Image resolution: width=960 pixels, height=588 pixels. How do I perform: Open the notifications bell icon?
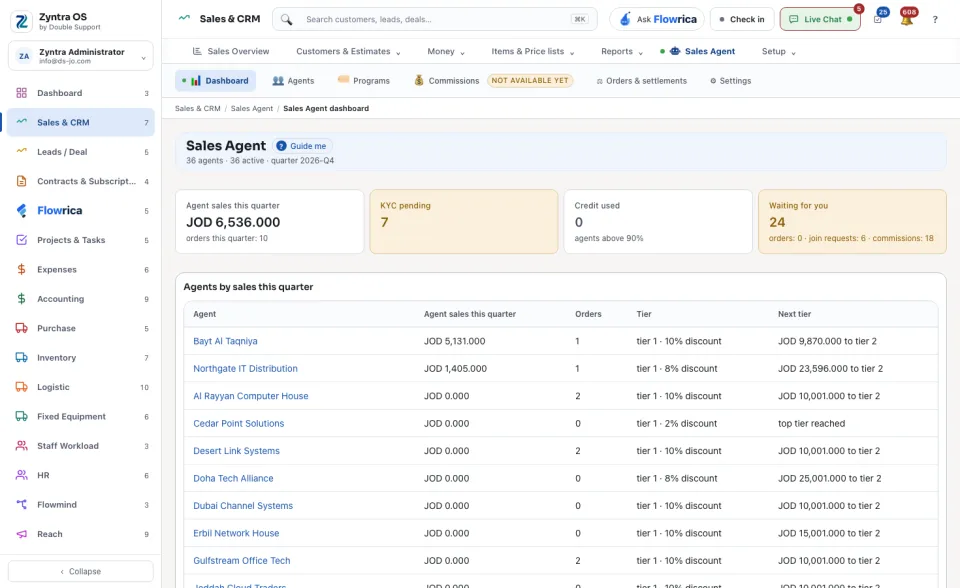pos(907,18)
